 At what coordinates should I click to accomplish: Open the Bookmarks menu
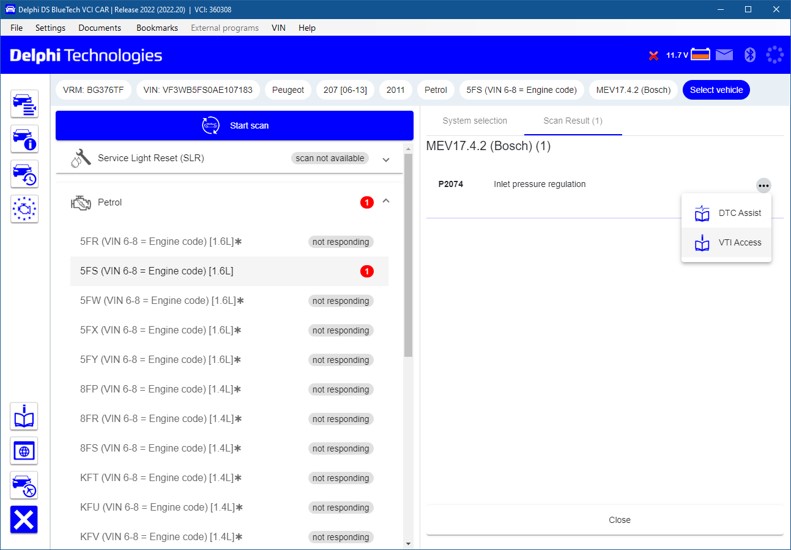(157, 28)
